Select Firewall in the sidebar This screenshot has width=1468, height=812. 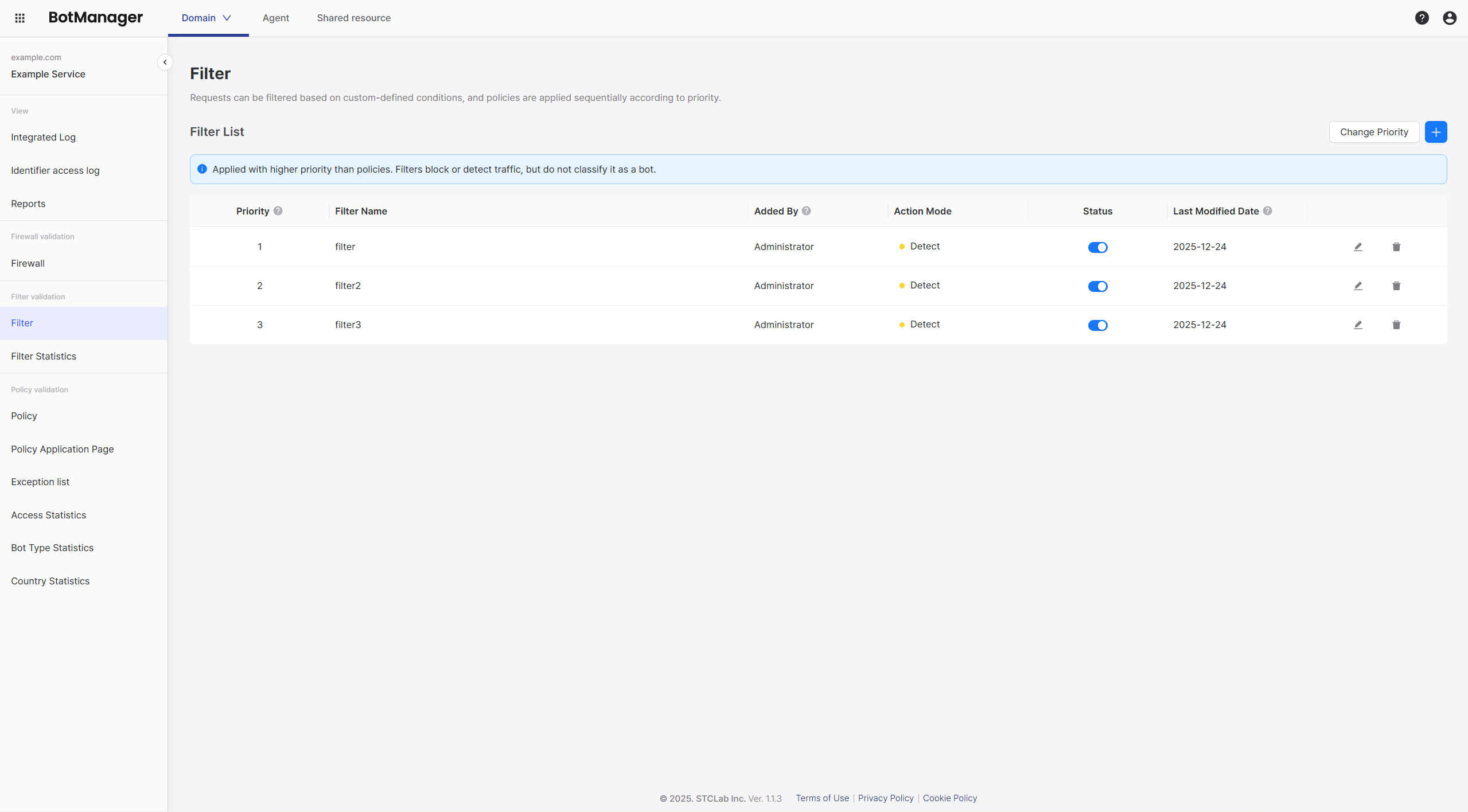click(x=28, y=263)
